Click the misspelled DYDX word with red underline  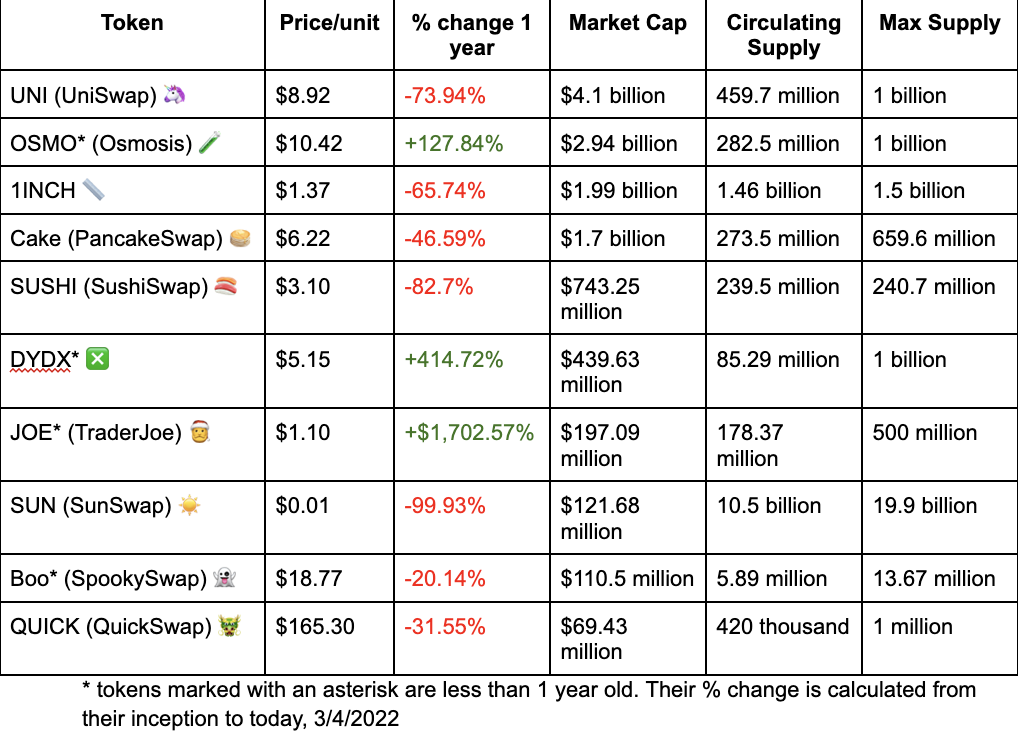[40, 359]
